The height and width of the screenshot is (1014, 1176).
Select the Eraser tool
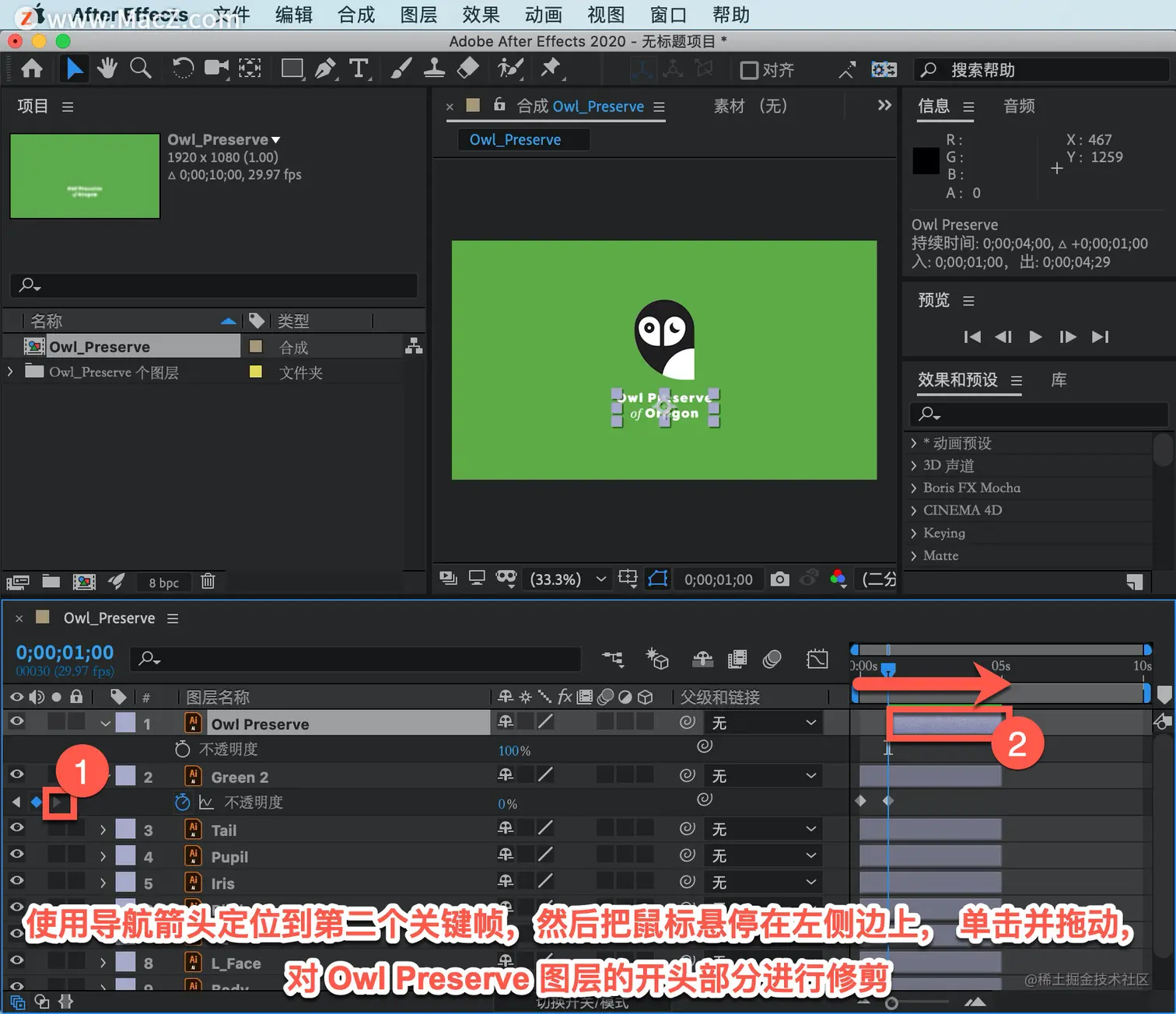(467, 69)
